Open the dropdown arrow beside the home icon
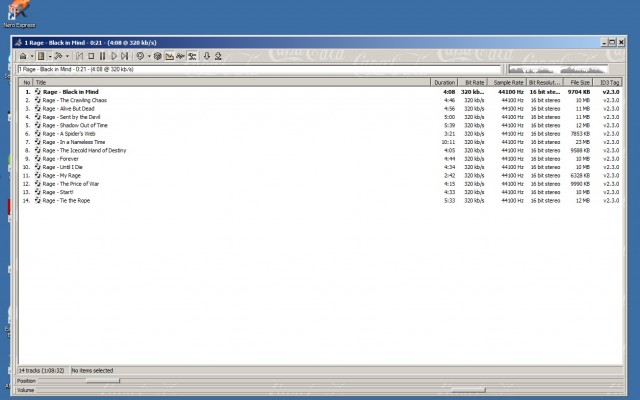Screen dimensions: 640x400 click(x=31, y=57)
